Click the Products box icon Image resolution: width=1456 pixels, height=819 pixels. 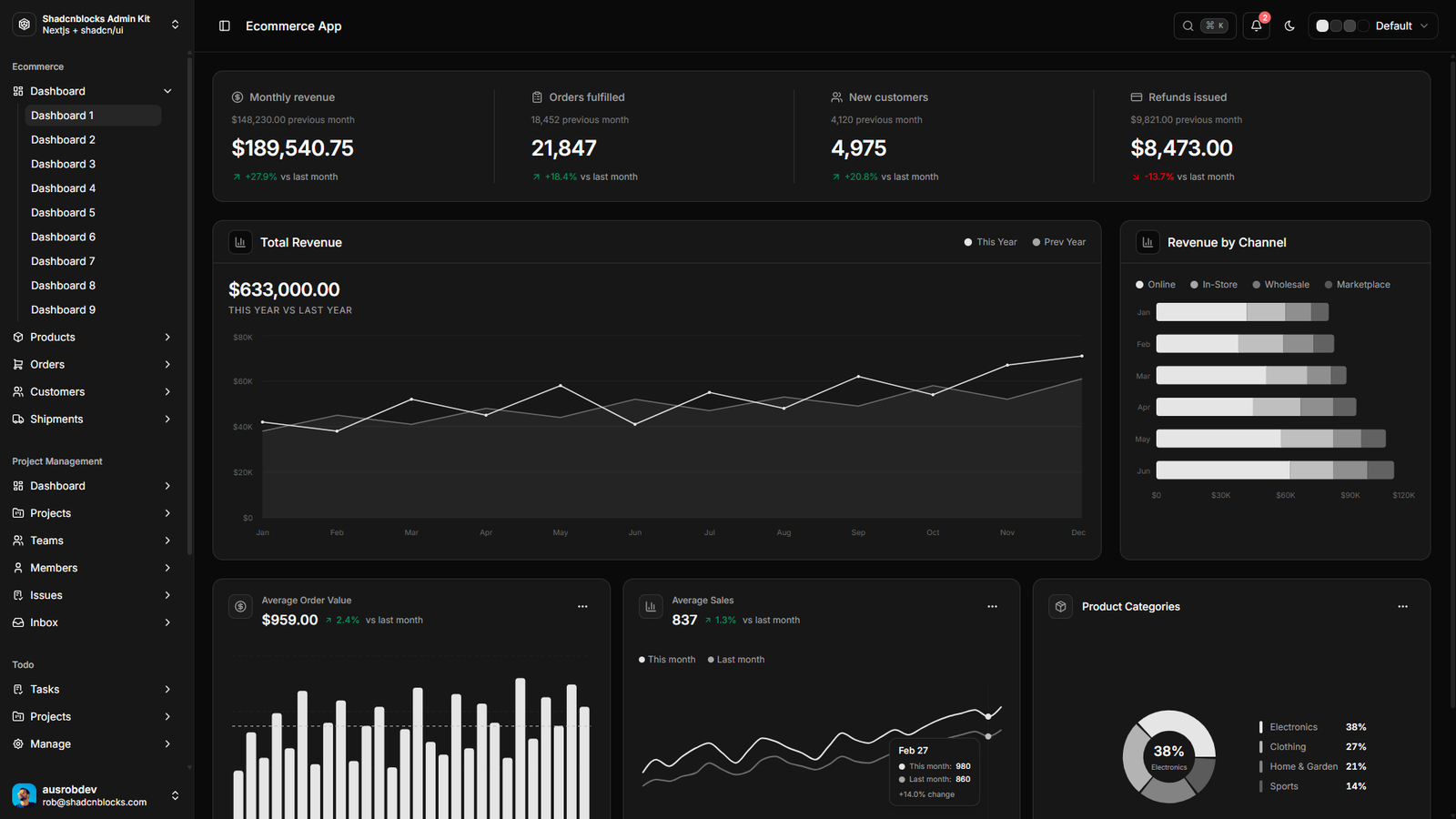(x=18, y=337)
